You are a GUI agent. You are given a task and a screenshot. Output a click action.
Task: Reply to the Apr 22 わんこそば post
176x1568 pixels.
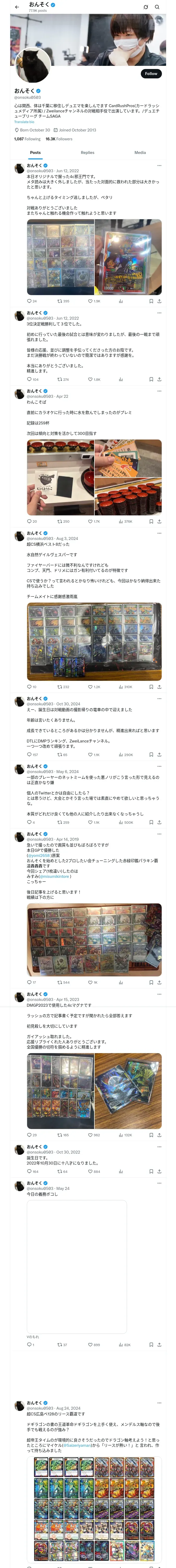pyautogui.click(x=28, y=521)
